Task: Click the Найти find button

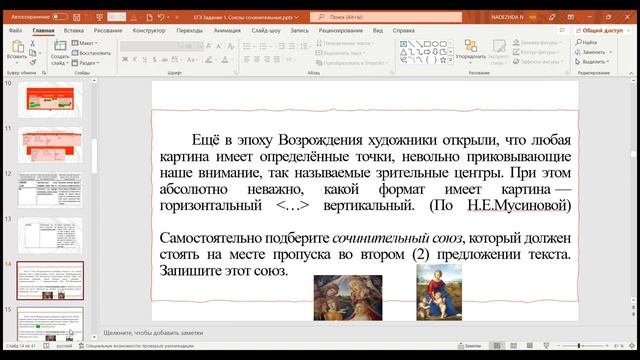Action: 587,42
